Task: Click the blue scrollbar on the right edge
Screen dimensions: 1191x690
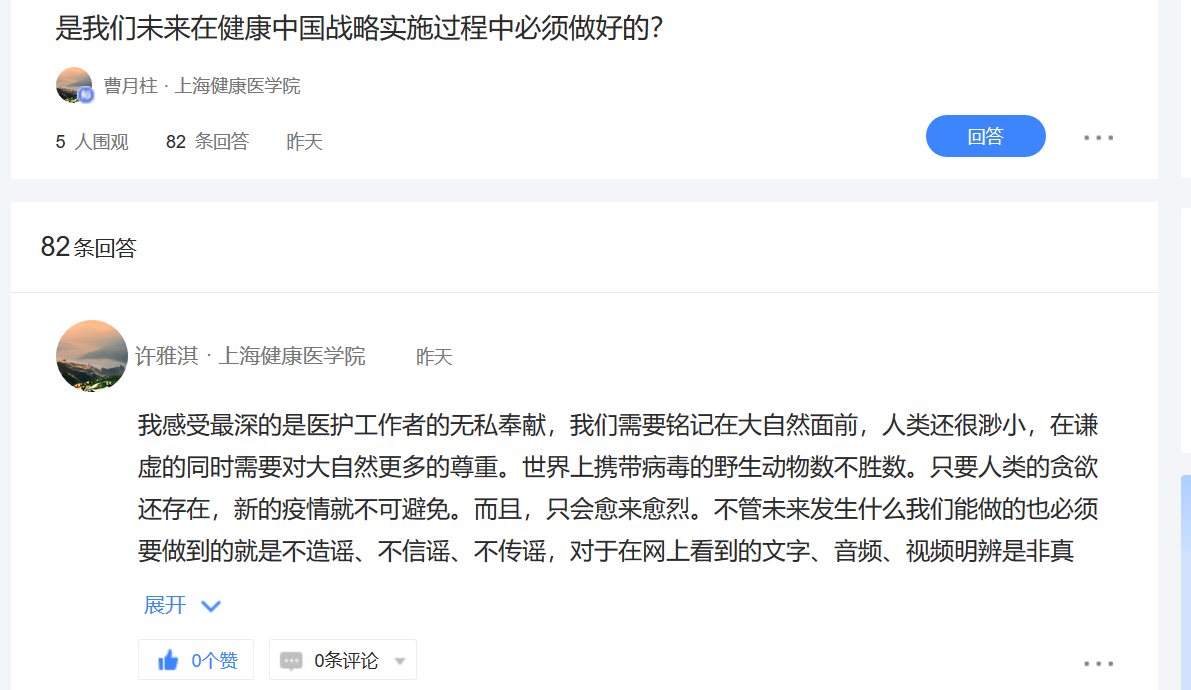Action: (1185, 580)
